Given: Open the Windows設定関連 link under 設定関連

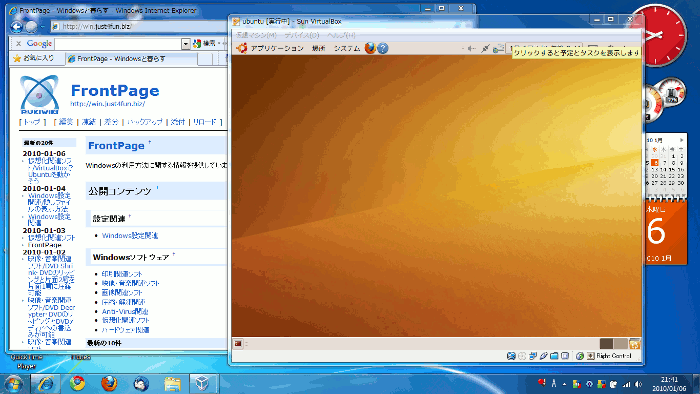Looking at the screenshot, I should [130, 236].
